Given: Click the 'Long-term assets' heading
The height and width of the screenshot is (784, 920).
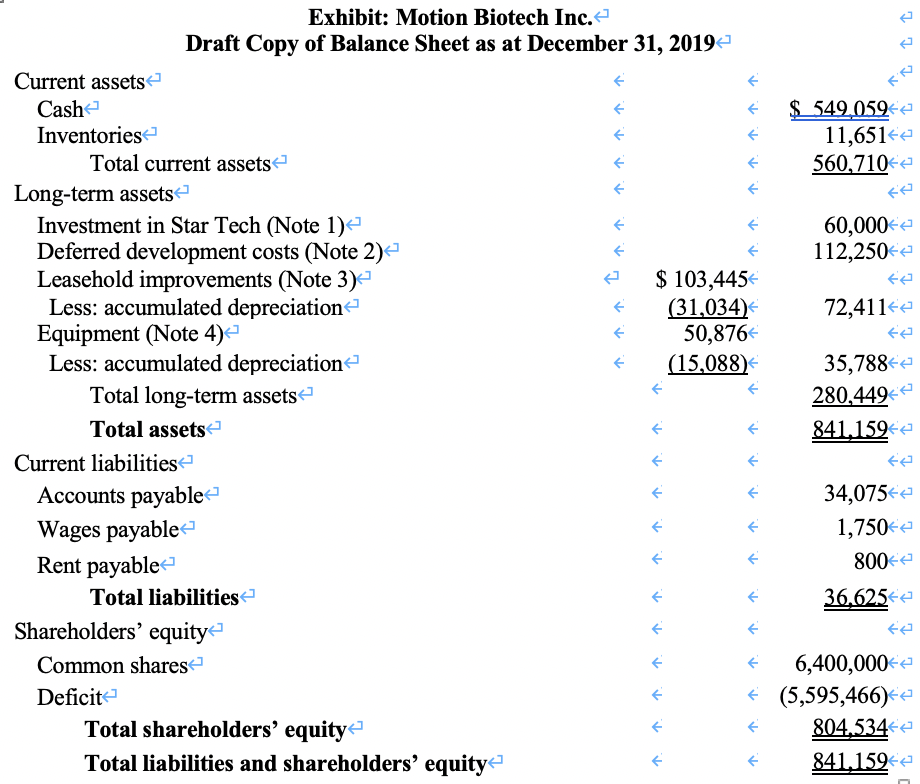Looking at the screenshot, I should pos(94,193).
